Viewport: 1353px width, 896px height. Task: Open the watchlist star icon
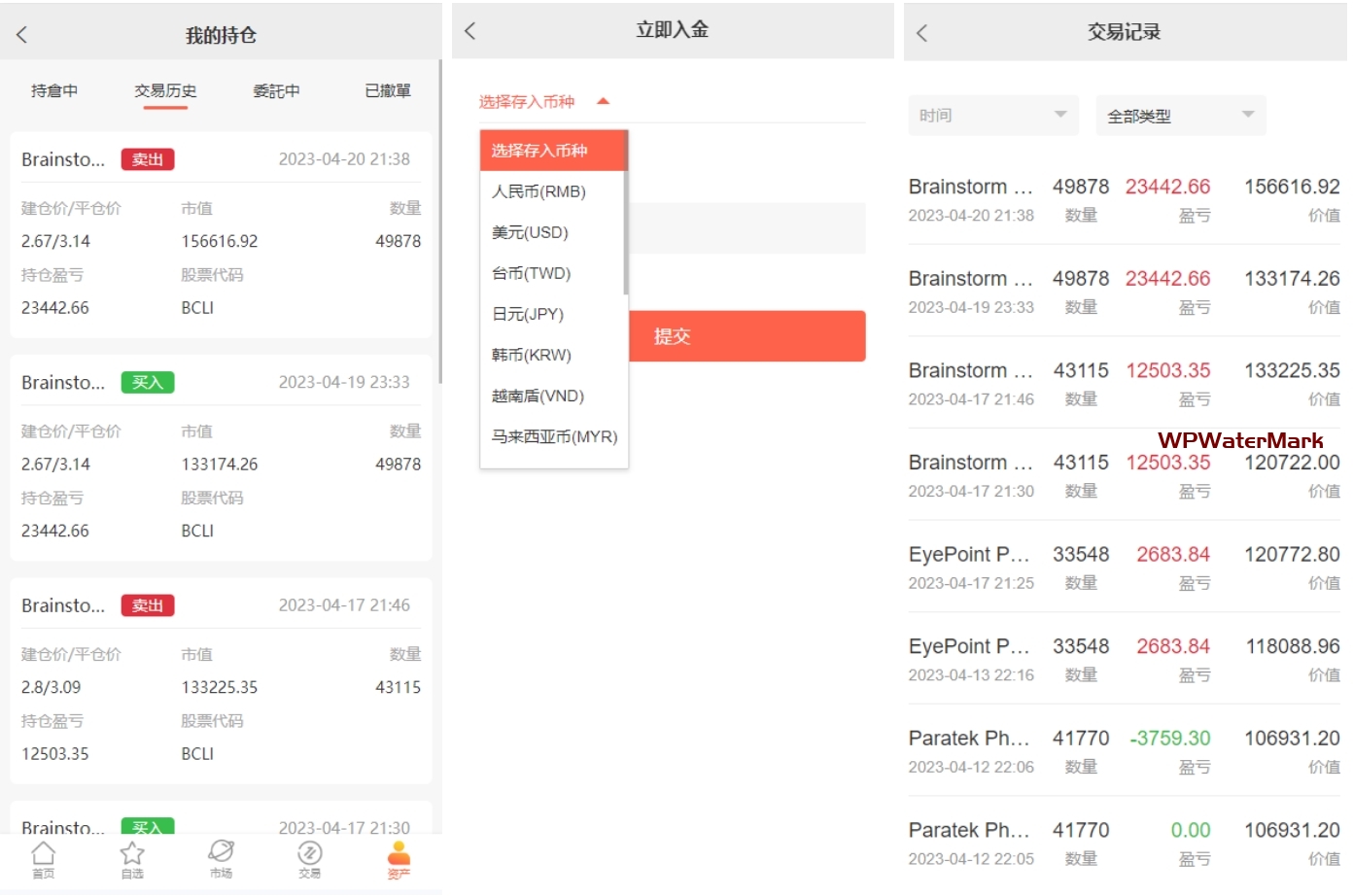(132, 859)
